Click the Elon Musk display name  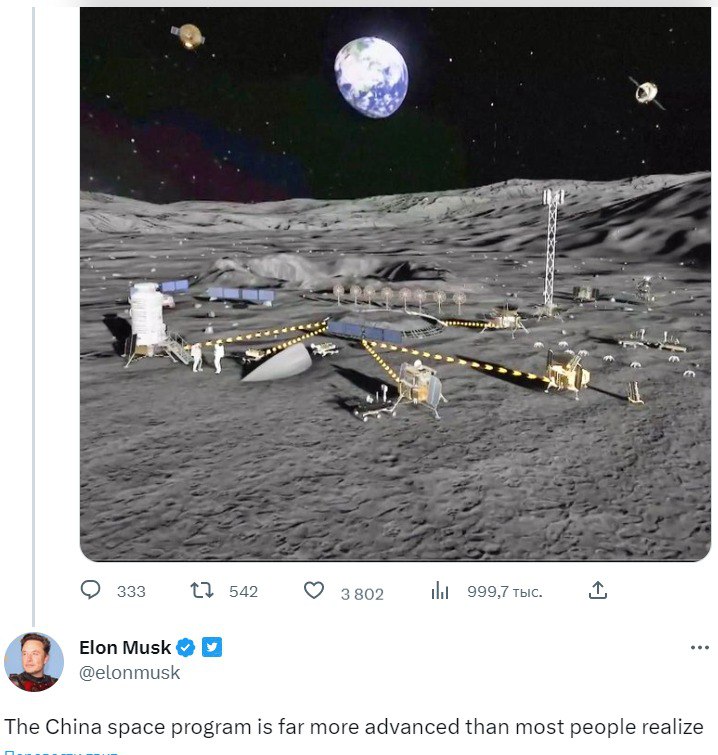tap(125, 648)
